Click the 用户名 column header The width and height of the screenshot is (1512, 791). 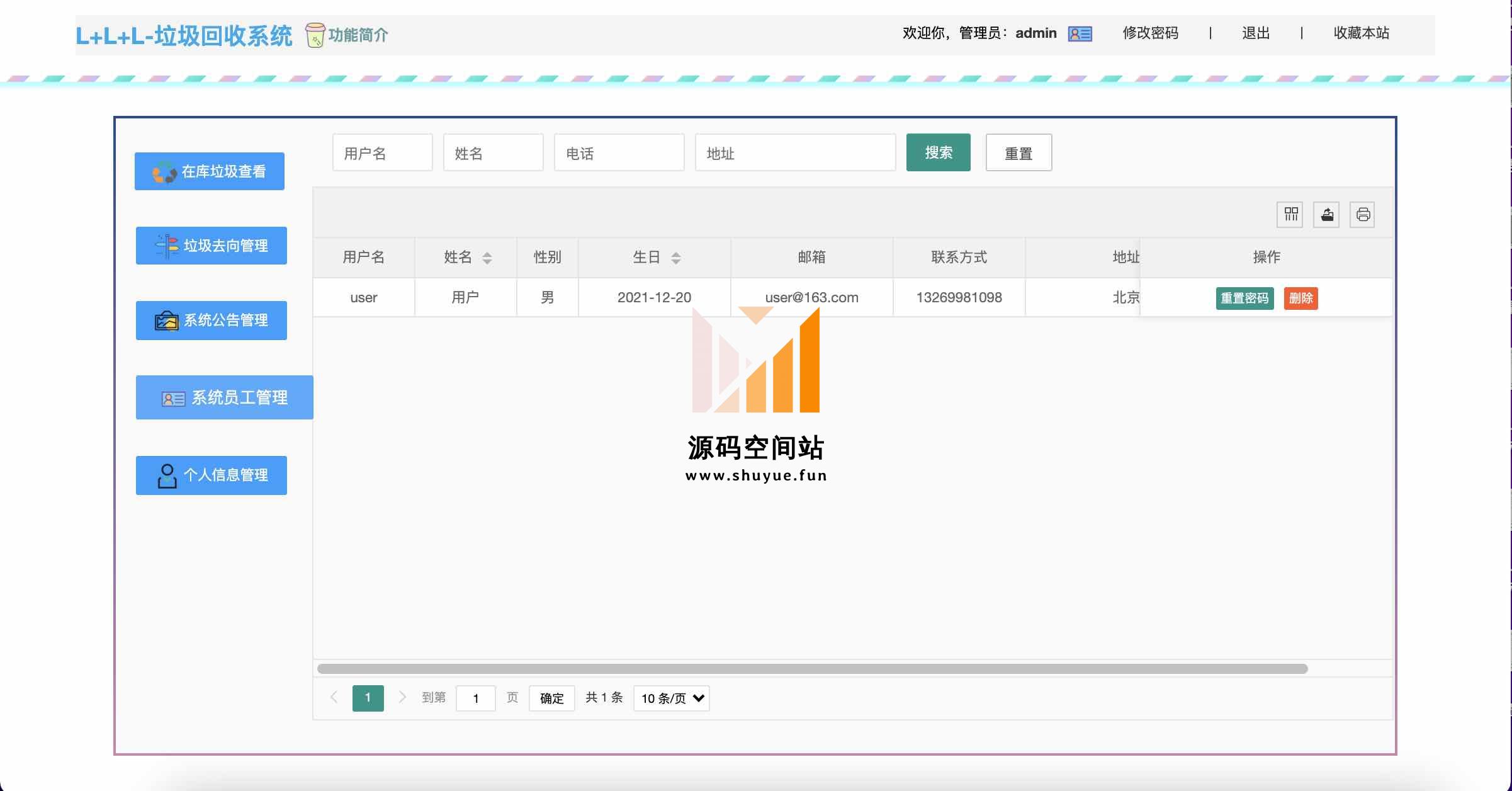(x=364, y=258)
